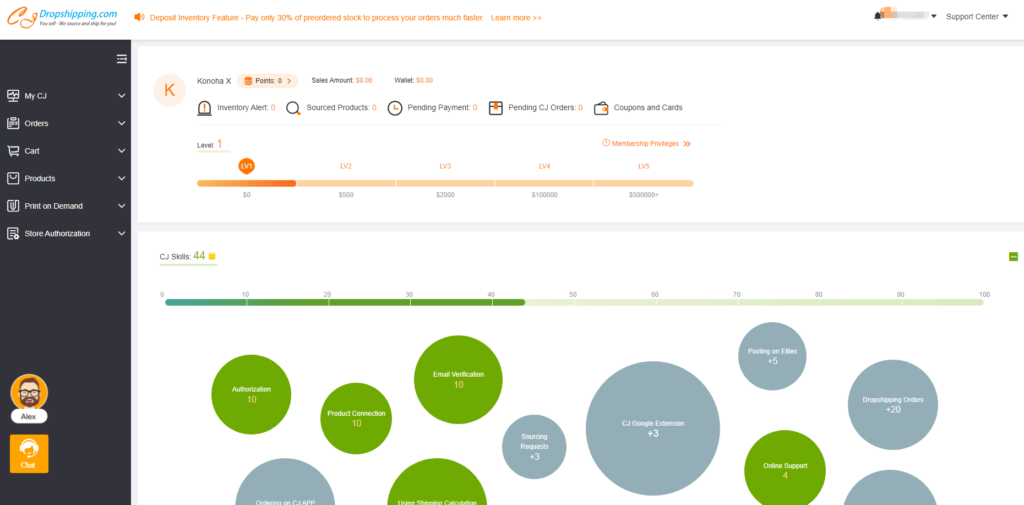Open the orange Chat headset button
Viewport: 1024px width, 505px height.
[x=29, y=453]
